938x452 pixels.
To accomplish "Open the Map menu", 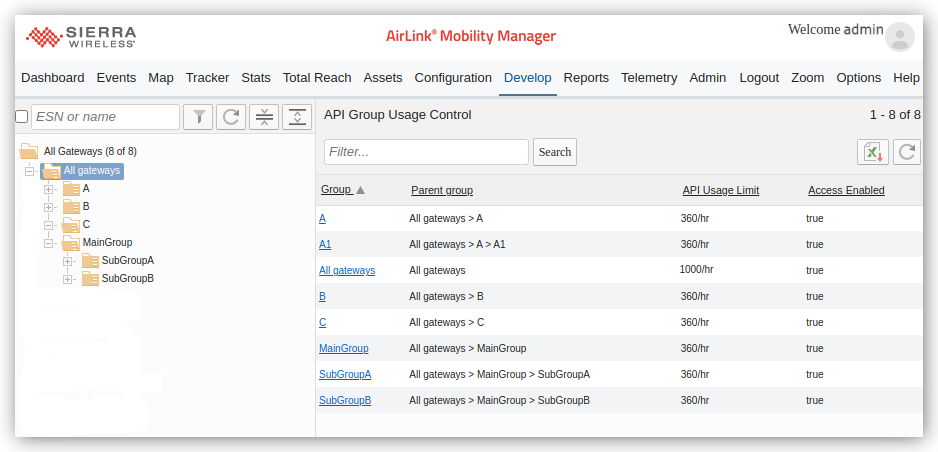I will tap(161, 78).
